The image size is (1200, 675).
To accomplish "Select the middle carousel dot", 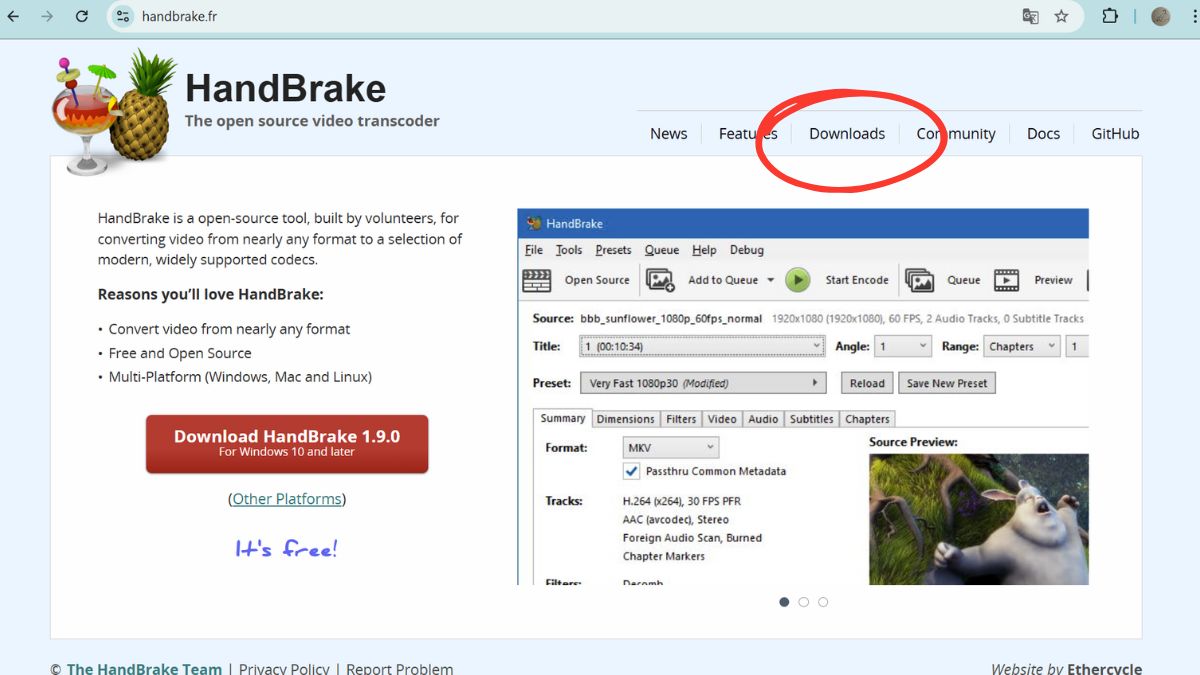I will point(803,602).
